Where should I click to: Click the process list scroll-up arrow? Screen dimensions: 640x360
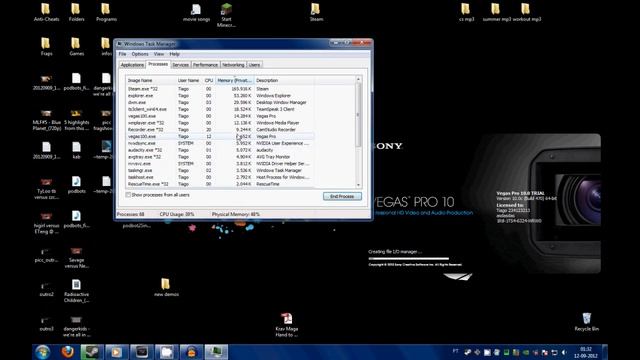coord(358,80)
